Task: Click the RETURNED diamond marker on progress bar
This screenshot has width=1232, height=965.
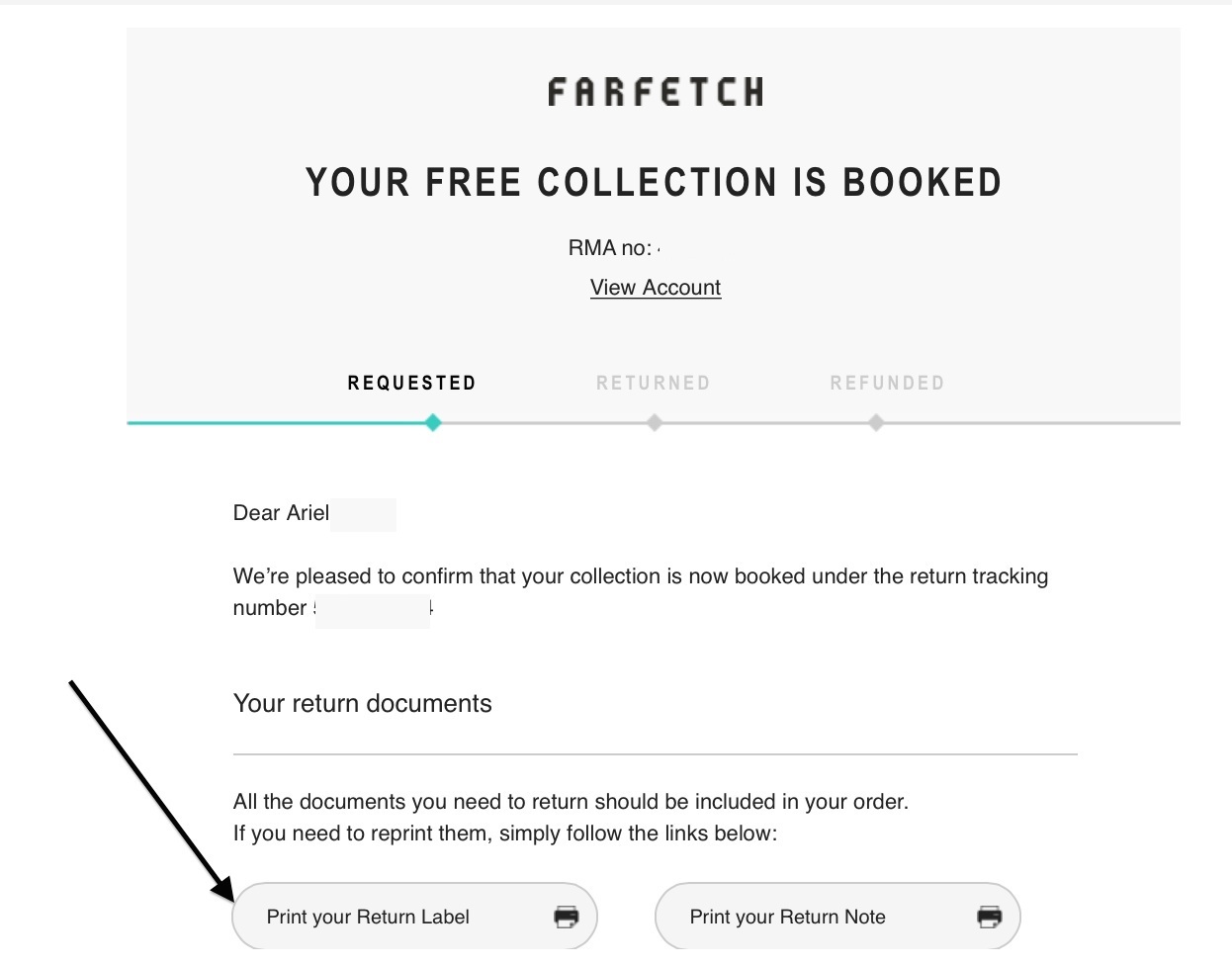Action: (655, 422)
